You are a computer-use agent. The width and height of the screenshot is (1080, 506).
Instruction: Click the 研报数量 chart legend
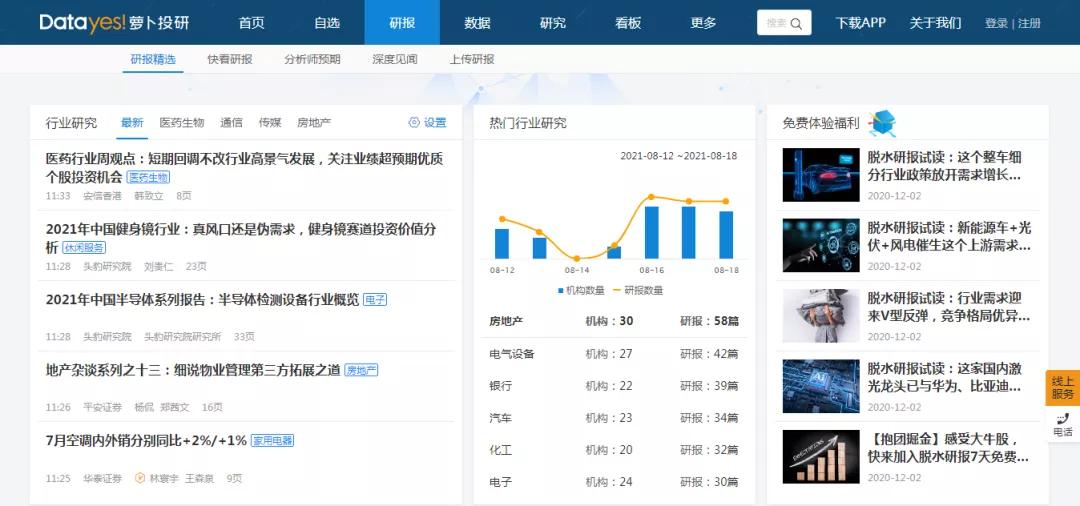tap(639, 291)
